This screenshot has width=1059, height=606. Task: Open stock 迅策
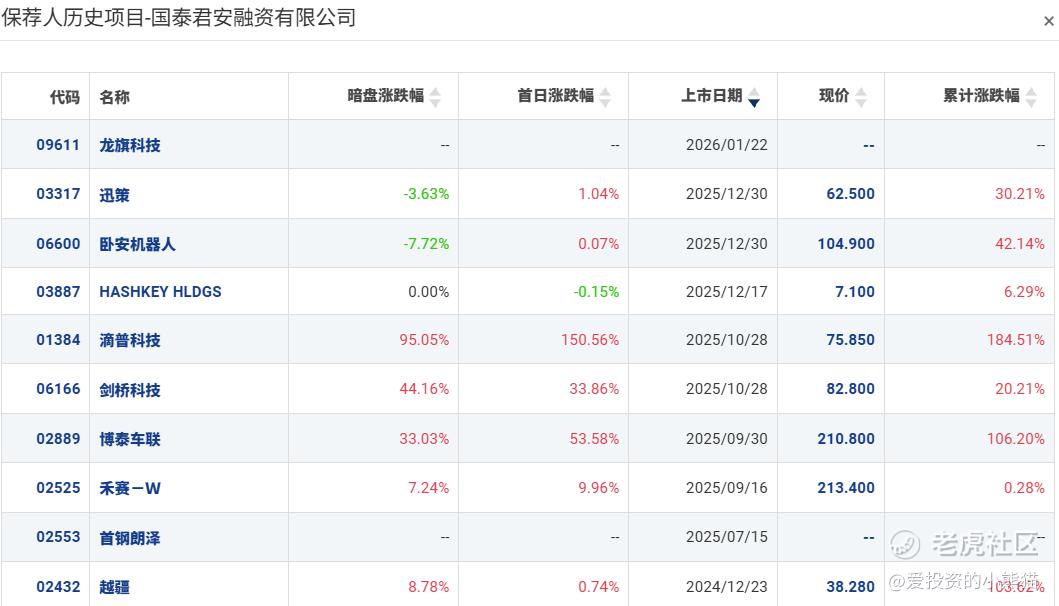click(x=114, y=195)
